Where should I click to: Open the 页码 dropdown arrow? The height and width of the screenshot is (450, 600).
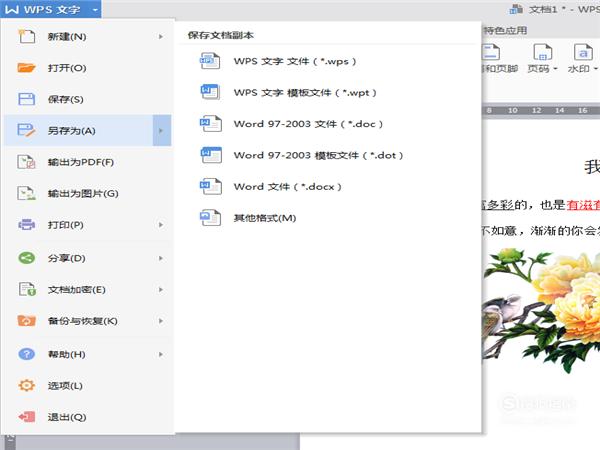coord(555,69)
